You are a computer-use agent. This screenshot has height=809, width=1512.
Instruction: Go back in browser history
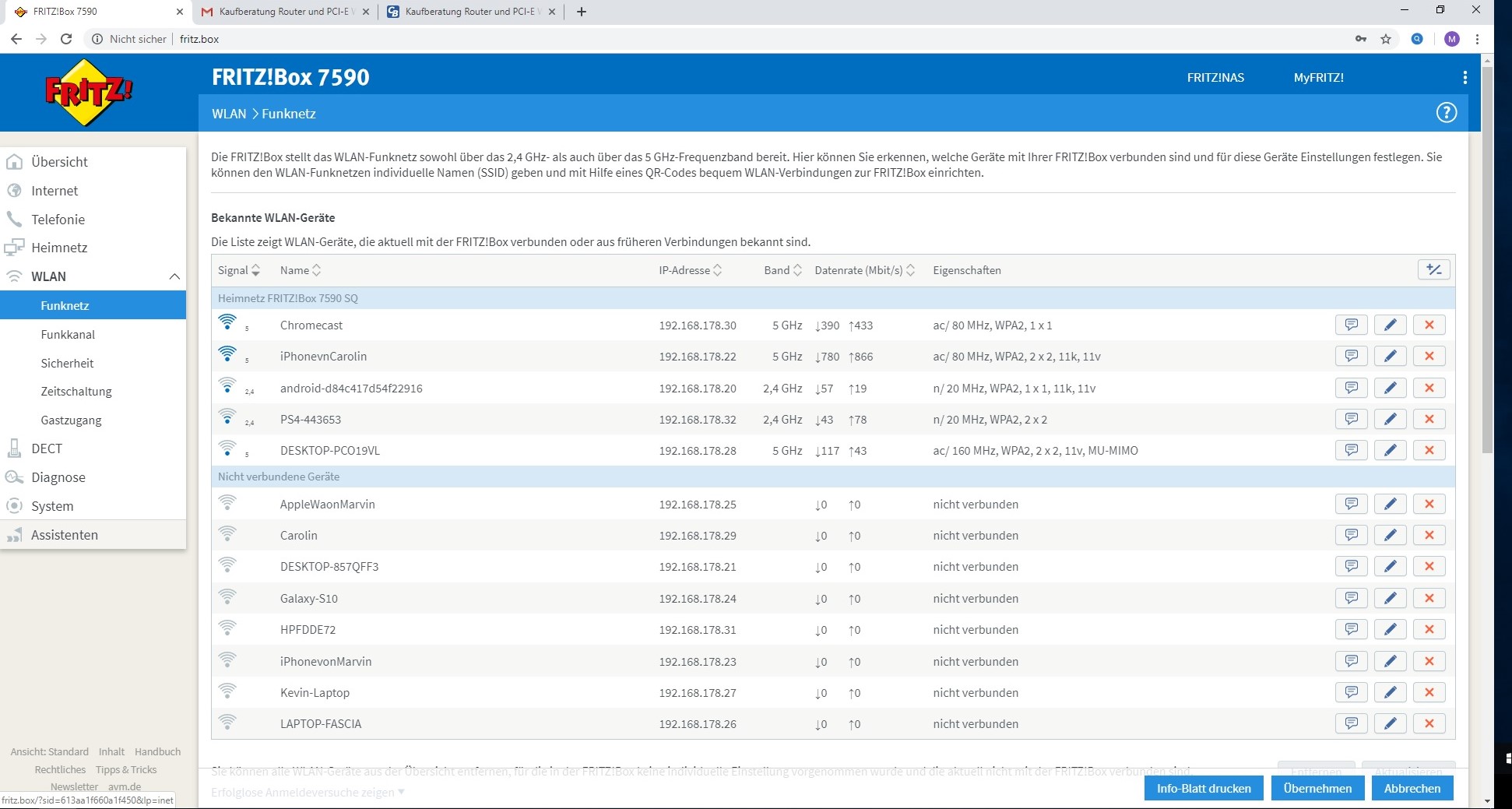click(16, 39)
